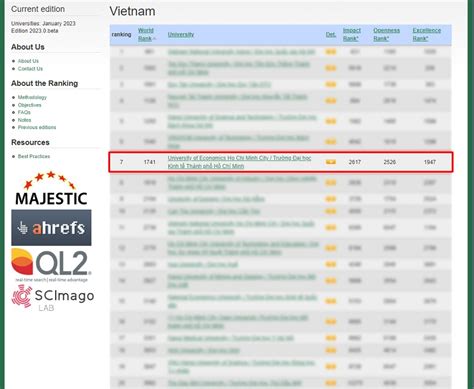The height and width of the screenshot is (389, 474).
Task: Click the ranking number 7 cell
Action: click(121, 162)
